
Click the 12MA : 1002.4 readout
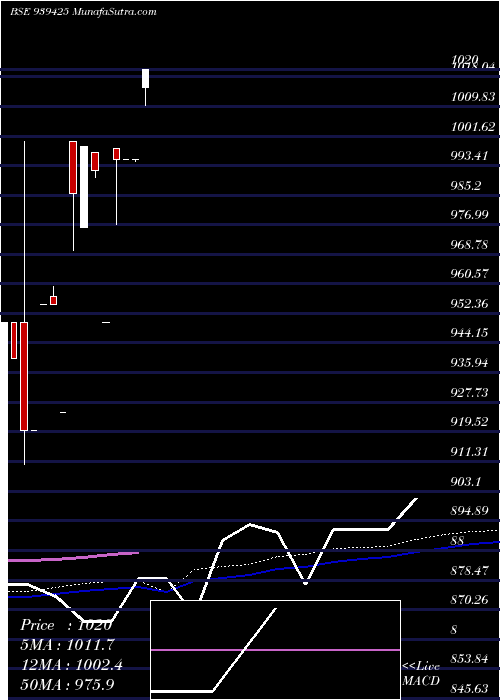72,665
